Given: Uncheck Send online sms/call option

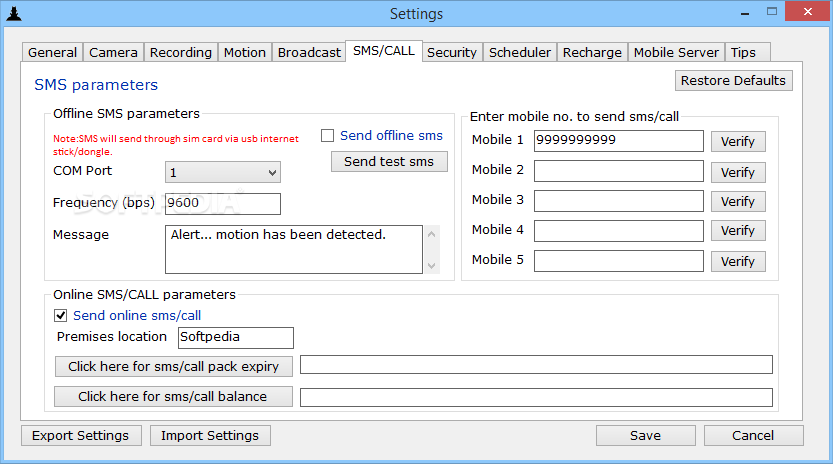Looking at the screenshot, I should 61,315.
